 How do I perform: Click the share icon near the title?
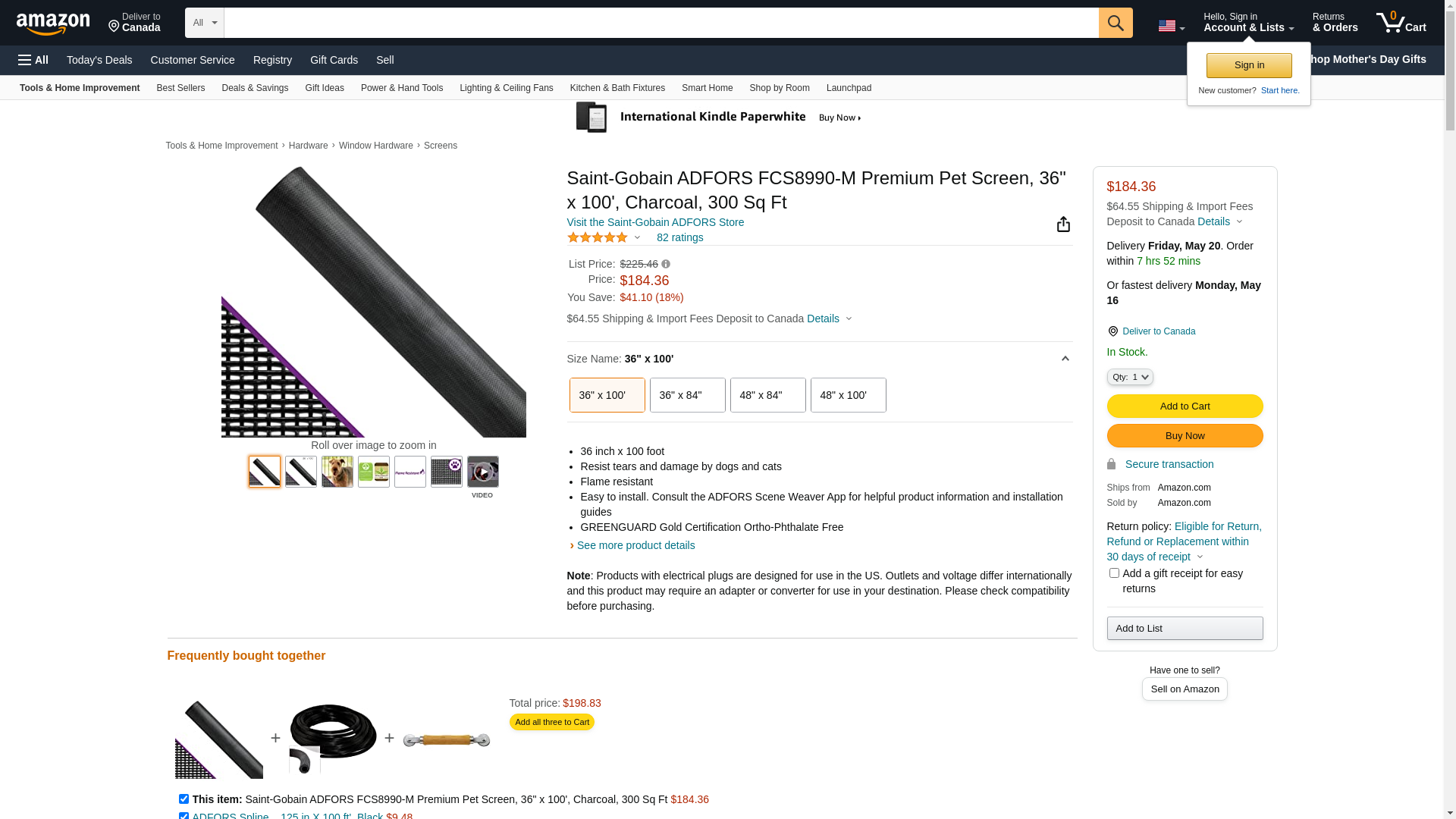pos(1063,224)
